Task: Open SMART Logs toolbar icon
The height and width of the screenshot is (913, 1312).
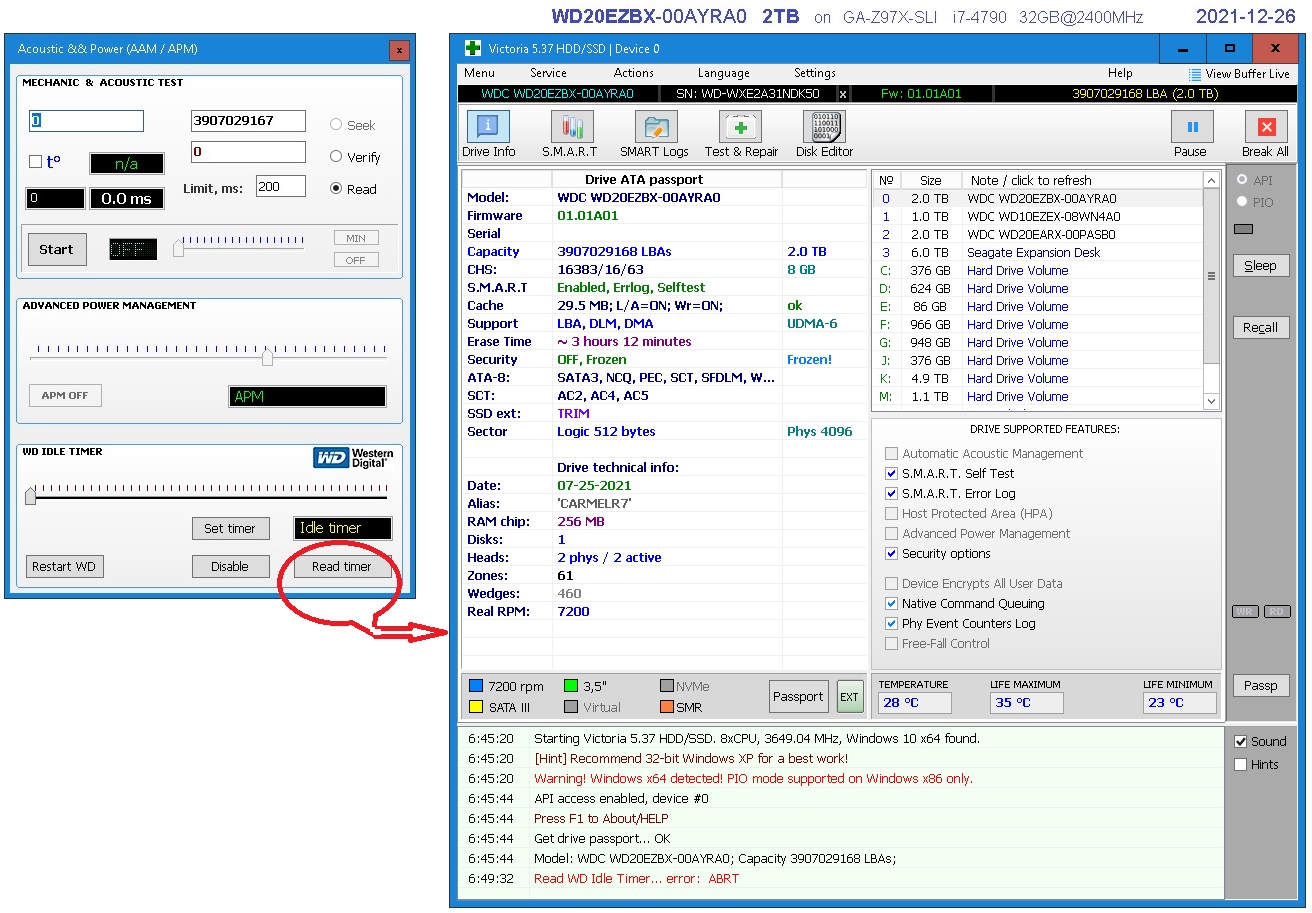Action: point(655,127)
